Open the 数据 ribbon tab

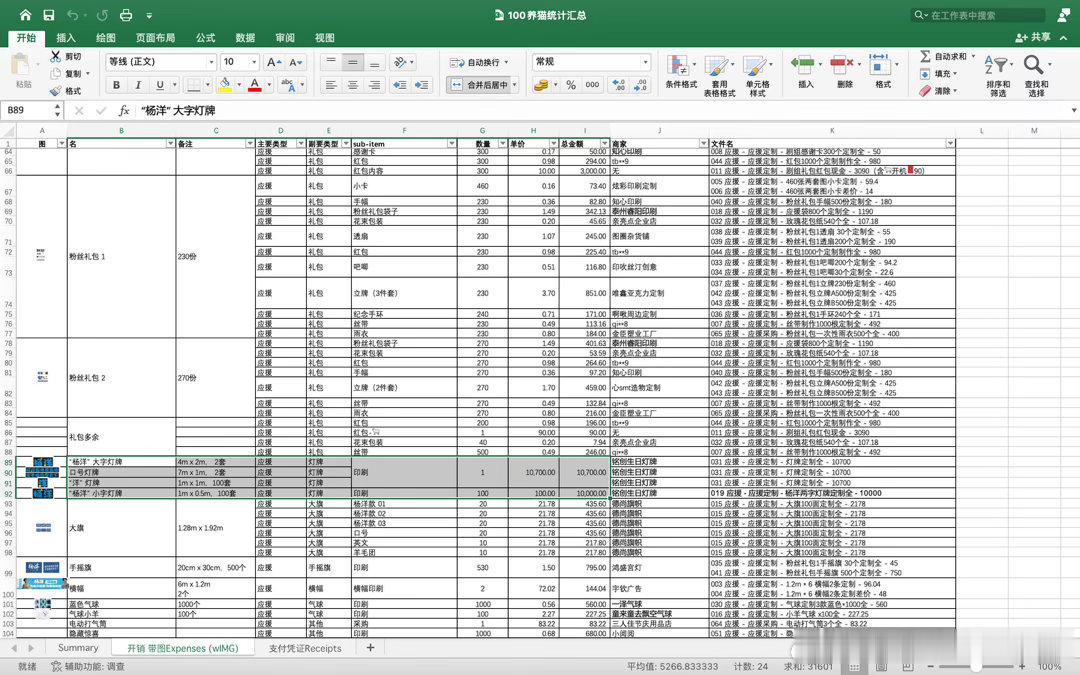tap(245, 38)
